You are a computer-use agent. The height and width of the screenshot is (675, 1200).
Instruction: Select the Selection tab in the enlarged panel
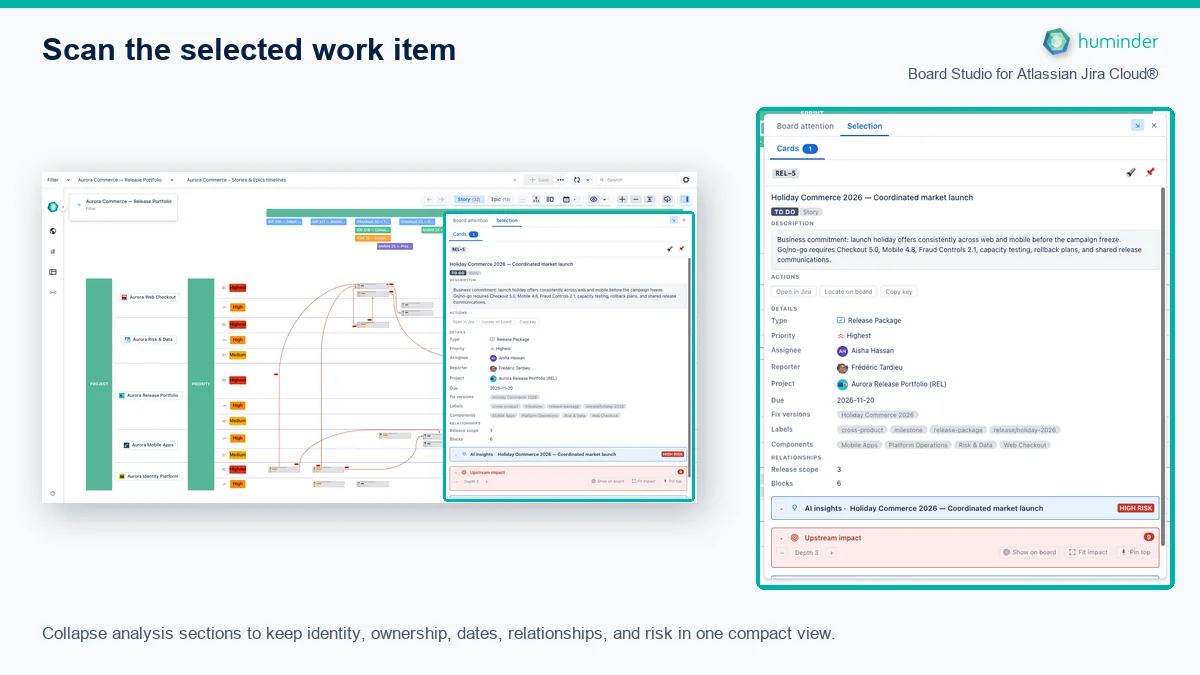pyautogui.click(x=864, y=126)
